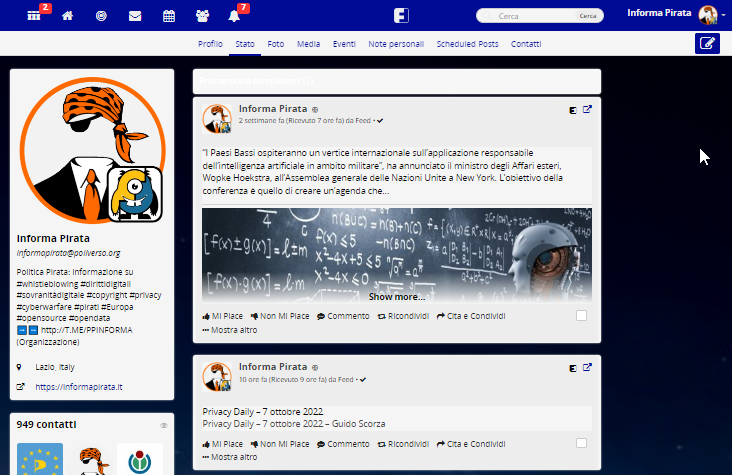Viewport: 732px width, 475px height.
Task: Click Commento on the Paesi Bassi post
Action: tap(343, 316)
